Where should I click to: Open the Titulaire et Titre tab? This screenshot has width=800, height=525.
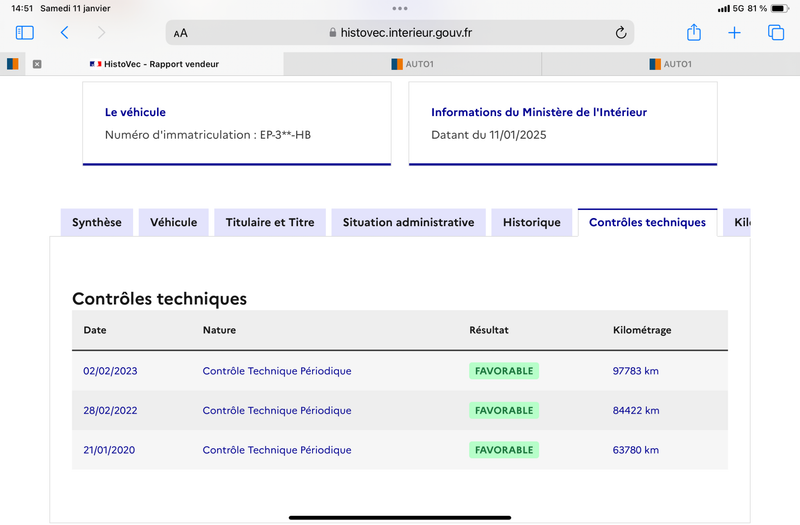click(270, 222)
